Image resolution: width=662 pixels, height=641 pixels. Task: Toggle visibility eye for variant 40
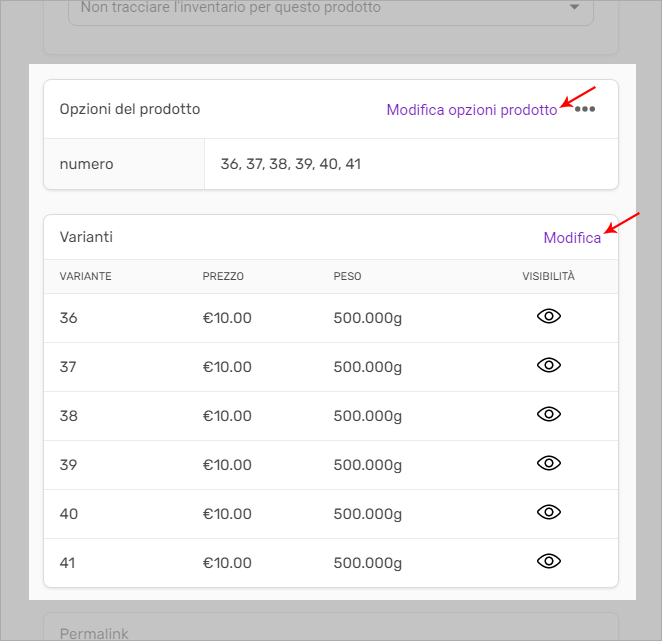[x=548, y=512]
